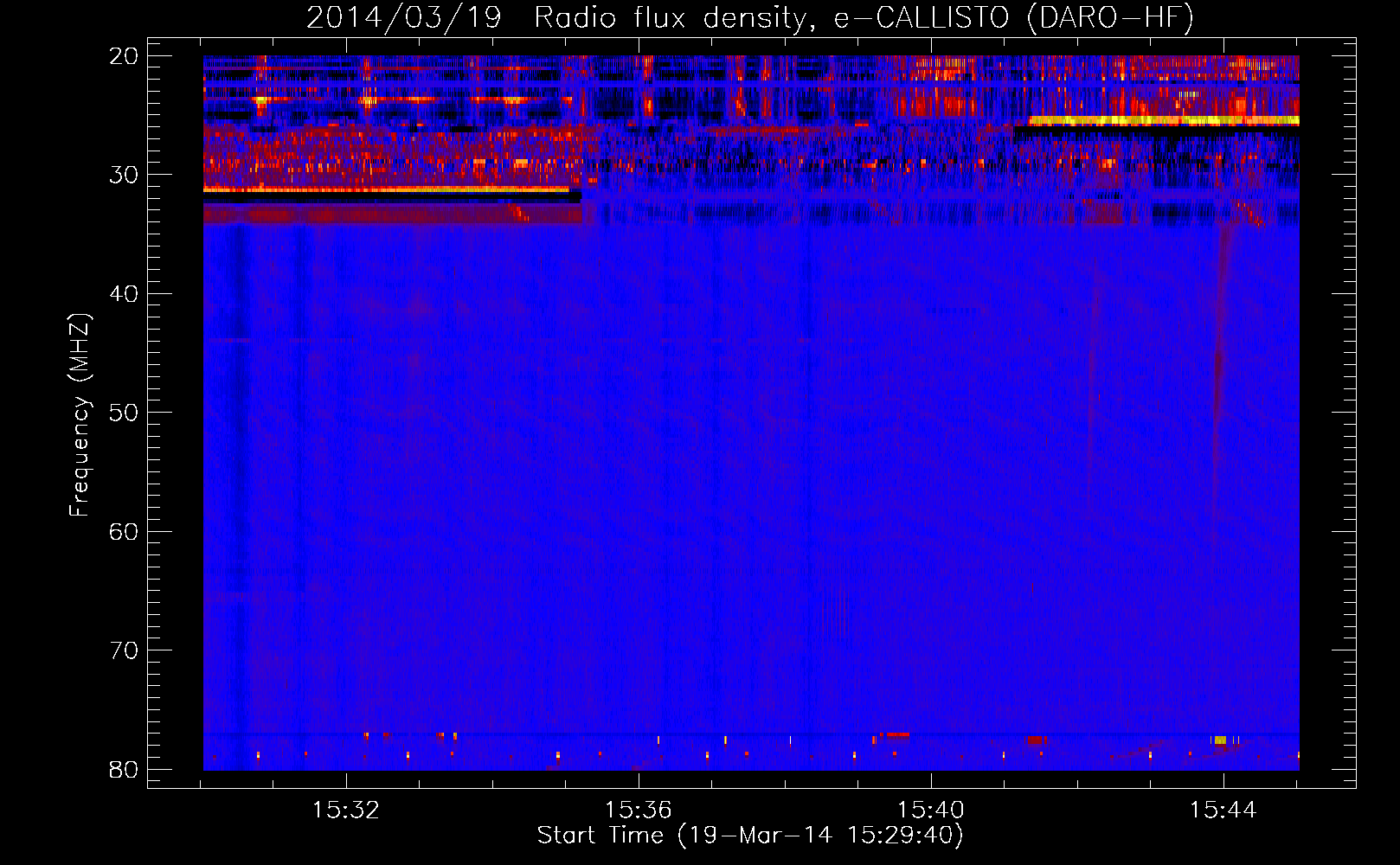Click the 'Start Time (19-Mar-14 15:29:40)' label

click(750, 836)
